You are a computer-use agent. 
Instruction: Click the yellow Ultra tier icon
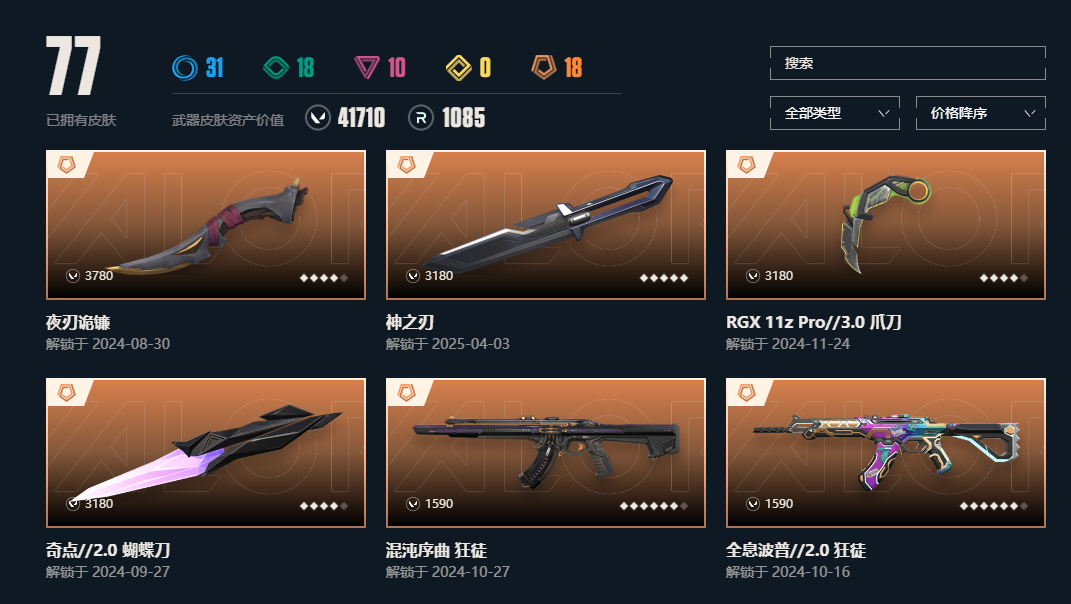coord(458,68)
